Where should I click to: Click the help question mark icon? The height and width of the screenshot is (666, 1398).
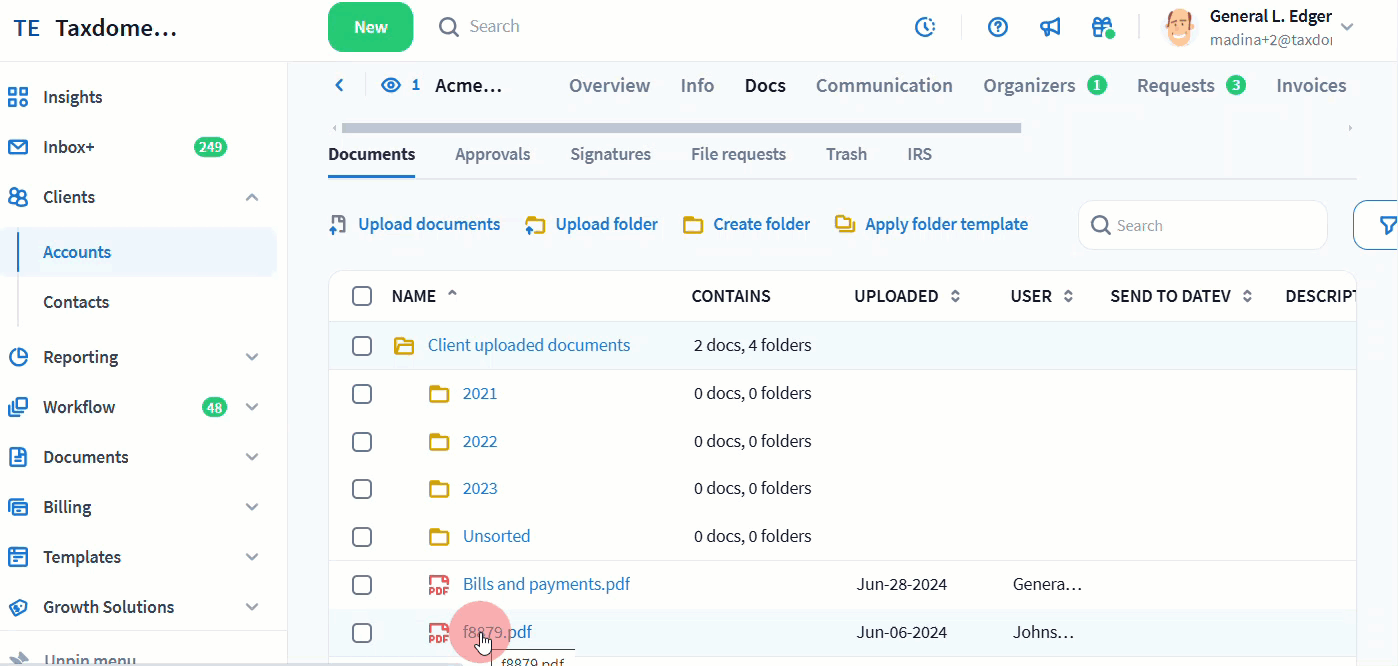pos(997,27)
